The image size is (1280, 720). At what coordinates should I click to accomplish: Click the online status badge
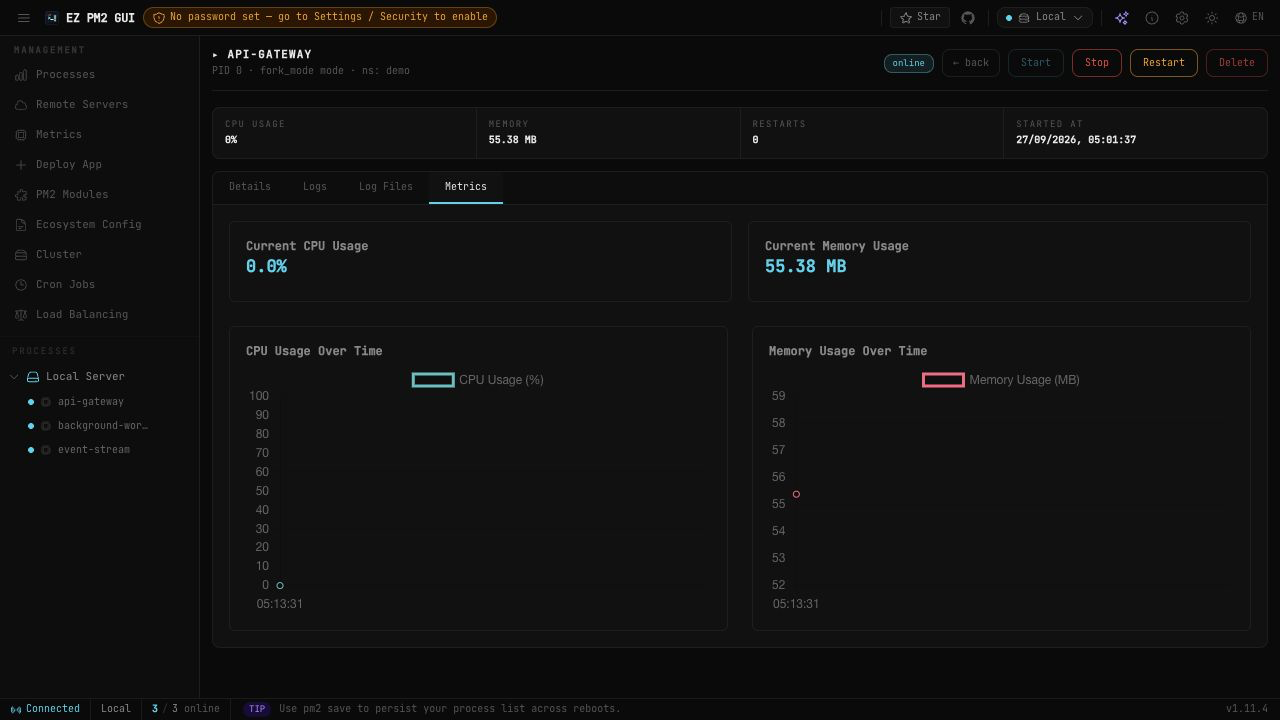point(908,63)
